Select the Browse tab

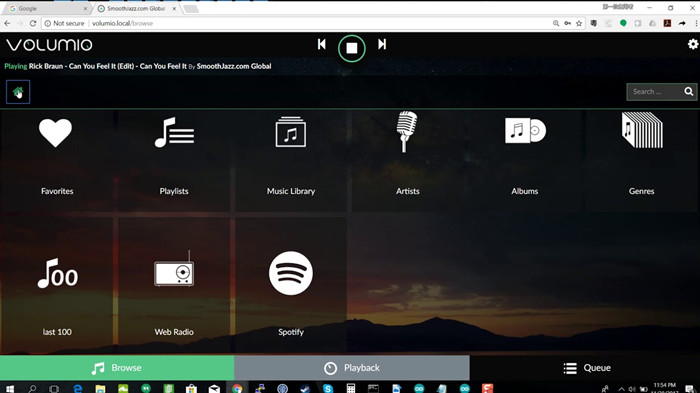click(x=117, y=368)
